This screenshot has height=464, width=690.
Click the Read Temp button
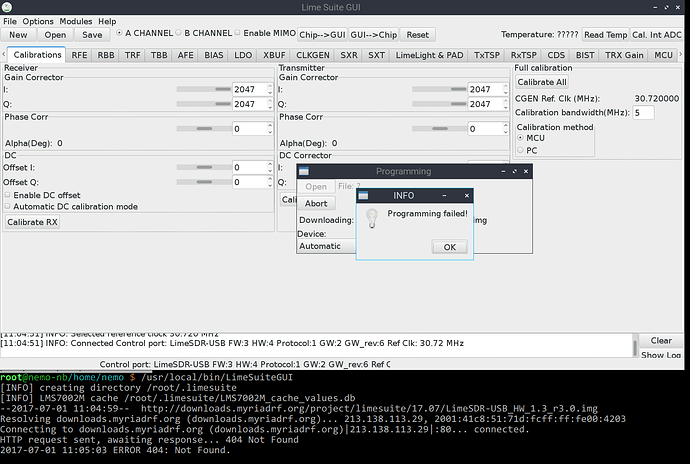pos(605,34)
